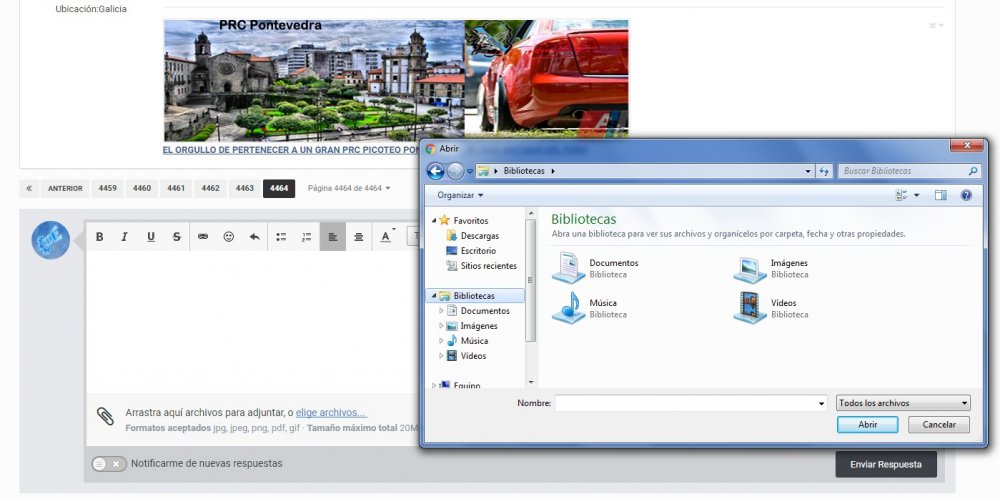Image resolution: width=1000 pixels, height=499 pixels.
Task: Go to page 4459
Action: coord(108,188)
